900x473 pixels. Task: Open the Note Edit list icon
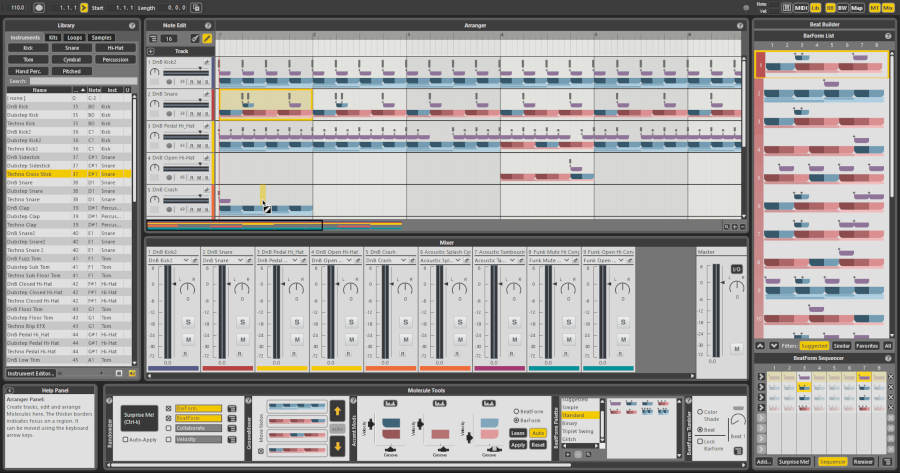click(153, 38)
